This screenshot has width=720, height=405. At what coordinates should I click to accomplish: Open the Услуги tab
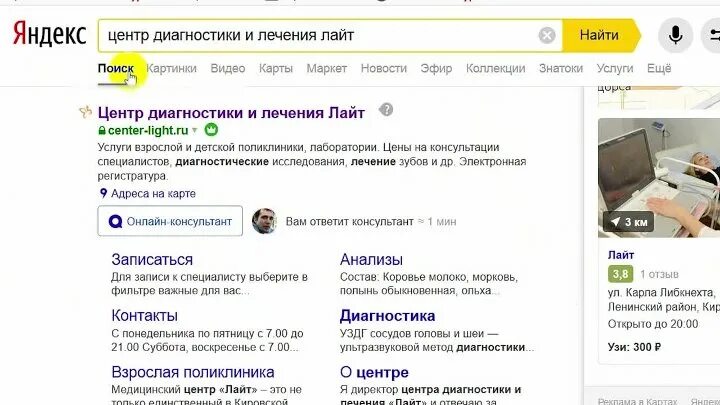615,68
